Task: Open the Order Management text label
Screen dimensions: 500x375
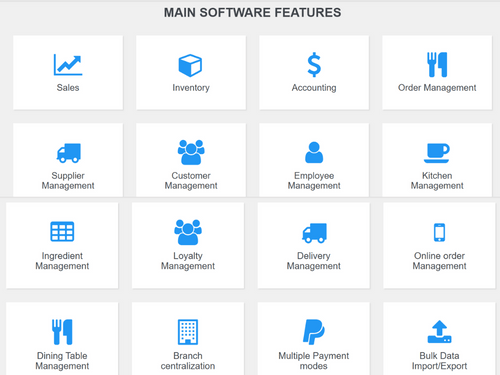Action: tap(437, 88)
